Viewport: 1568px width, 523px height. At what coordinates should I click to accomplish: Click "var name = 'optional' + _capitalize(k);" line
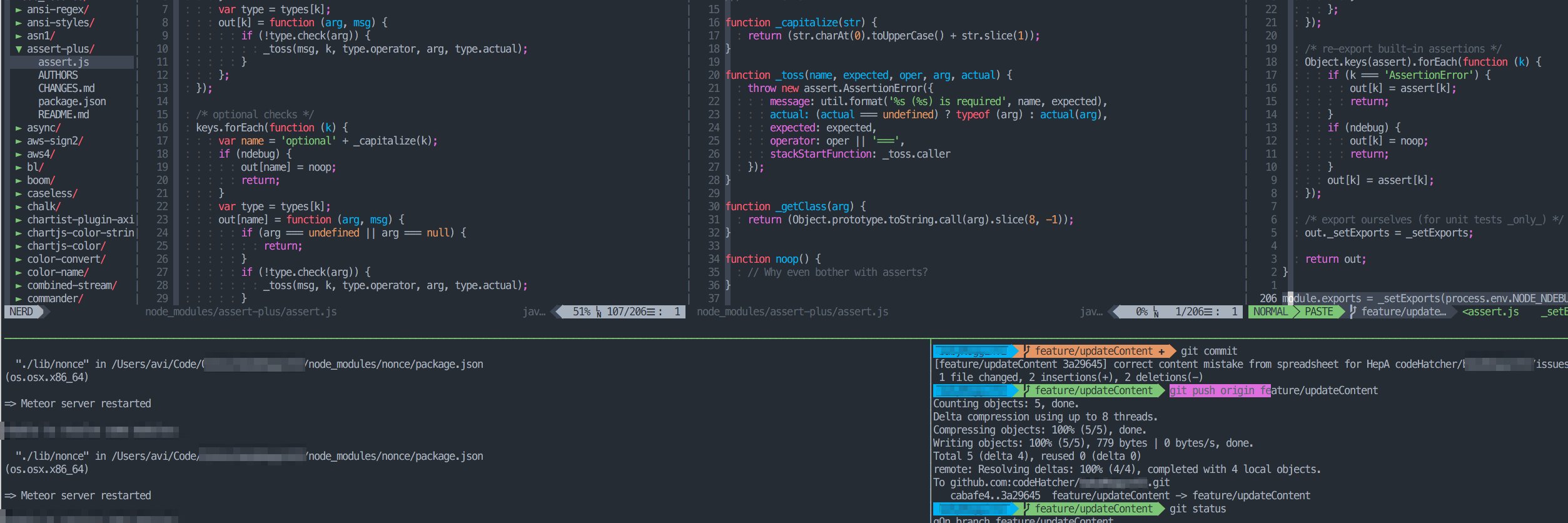328,141
